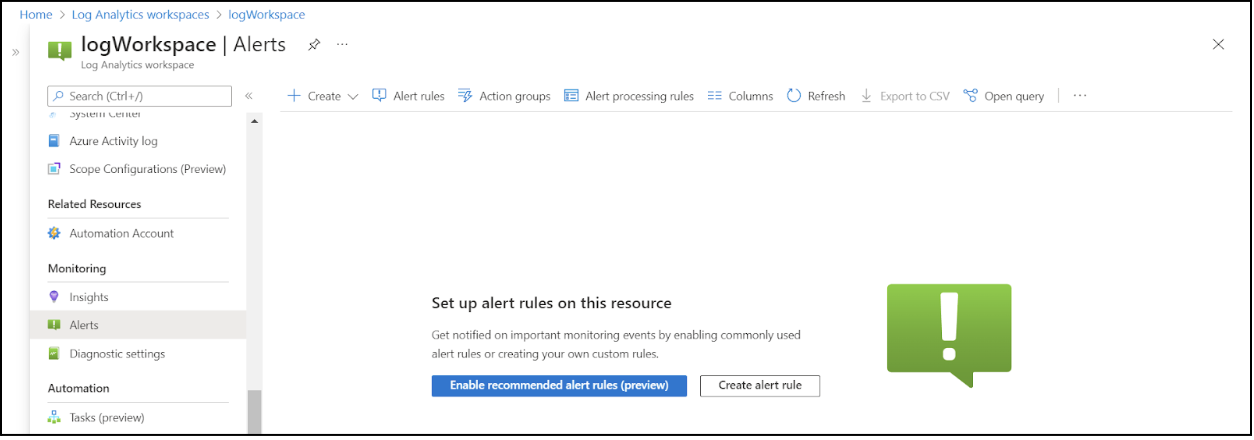
Task: Click the Columns list icon
Action: 714,96
